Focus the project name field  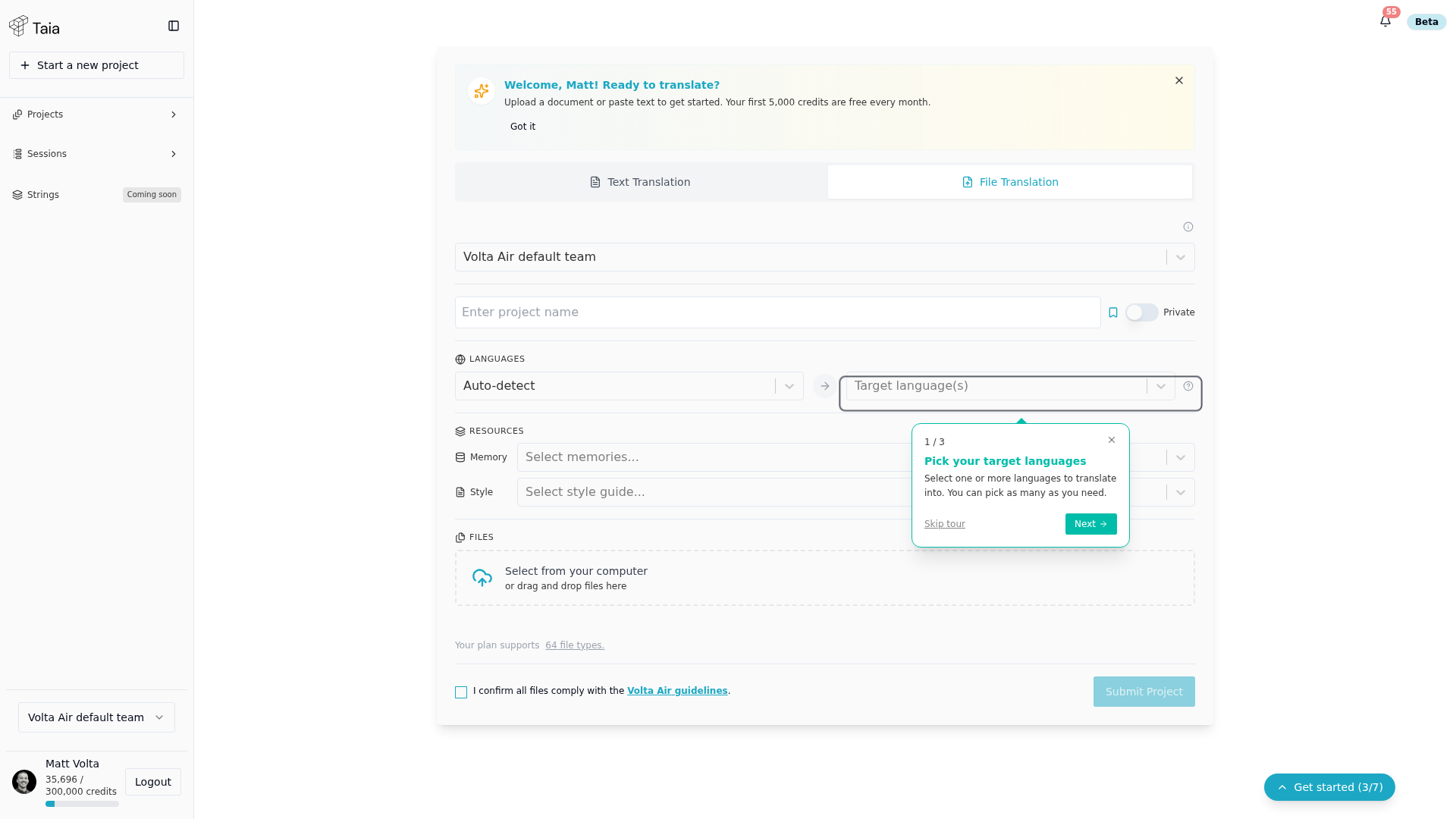(777, 312)
